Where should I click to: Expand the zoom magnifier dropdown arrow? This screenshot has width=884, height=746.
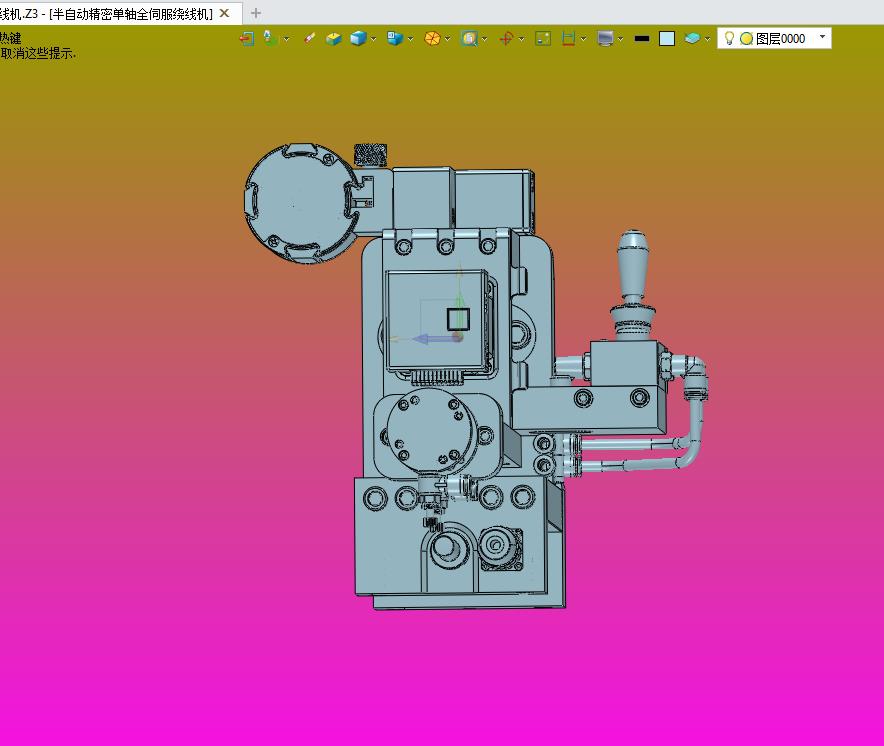point(484,39)
